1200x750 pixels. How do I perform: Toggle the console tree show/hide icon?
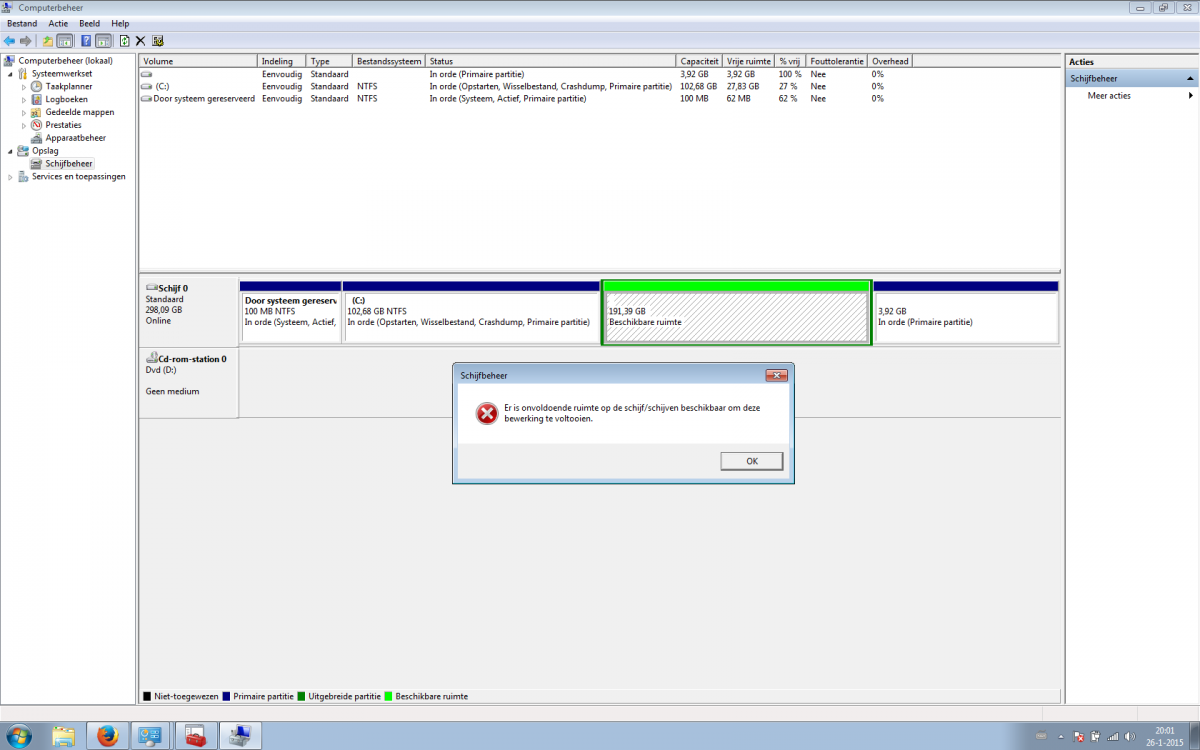coord(64,41)
